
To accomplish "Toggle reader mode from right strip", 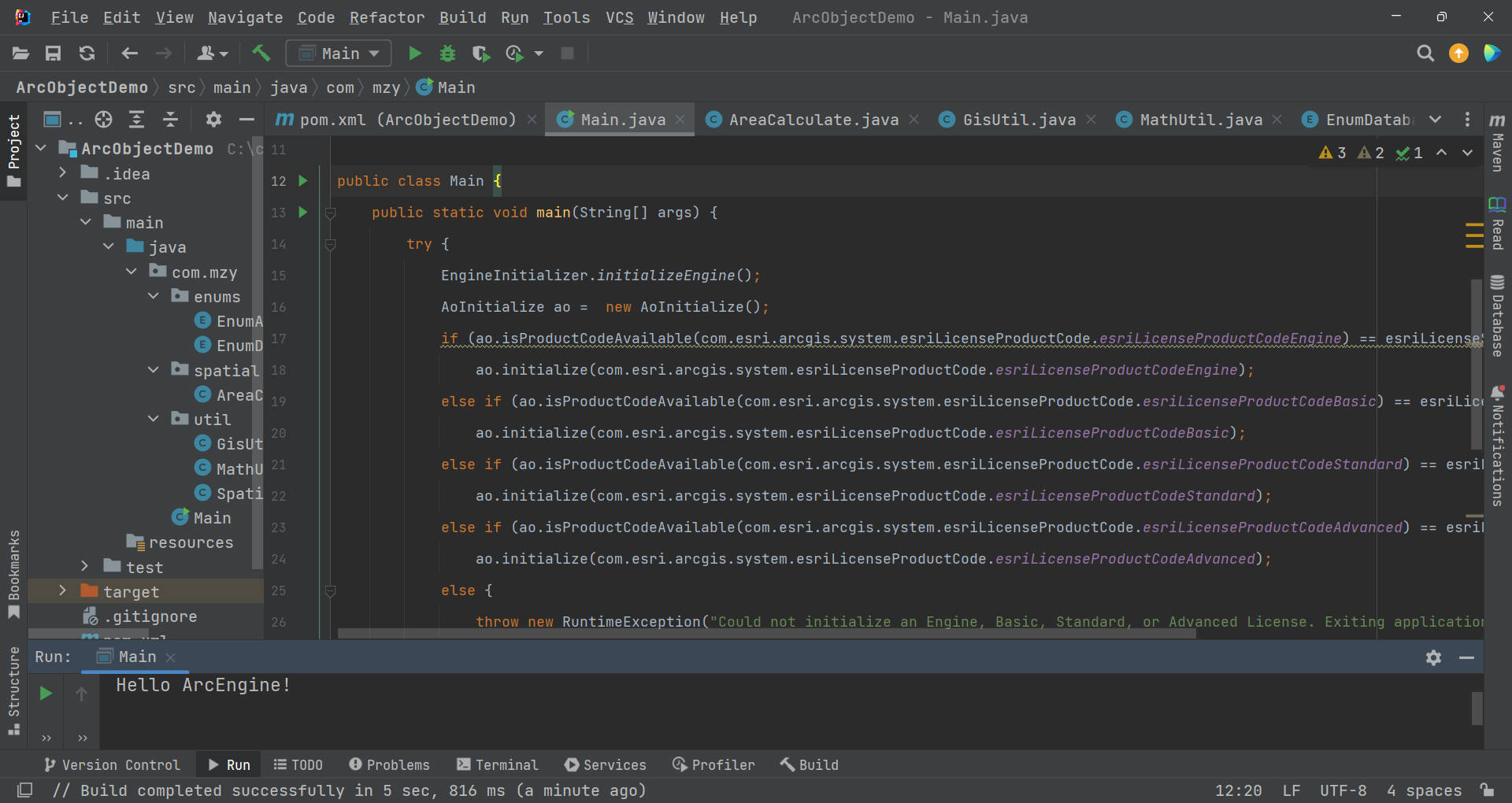I will pyautogui.click(x=1497, y=224).
